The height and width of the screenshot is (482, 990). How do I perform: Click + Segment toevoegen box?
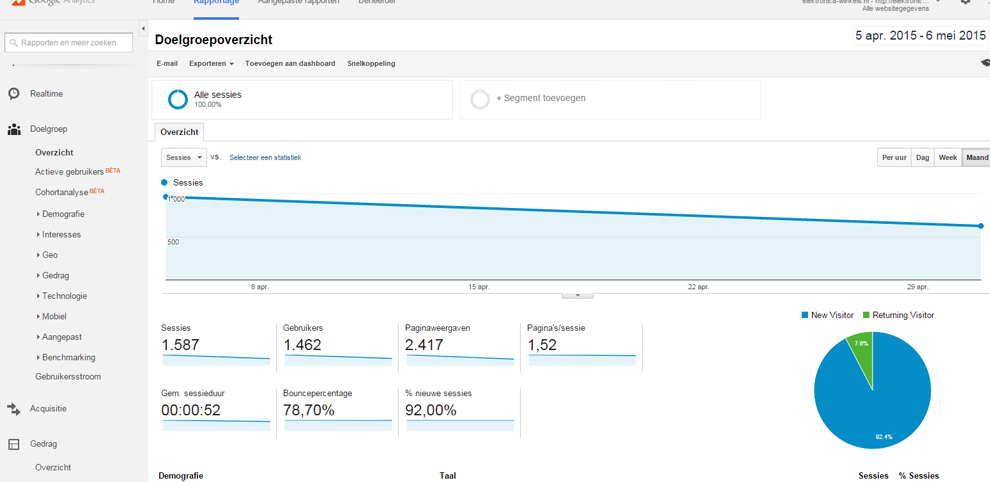click(x=610, y=99)
